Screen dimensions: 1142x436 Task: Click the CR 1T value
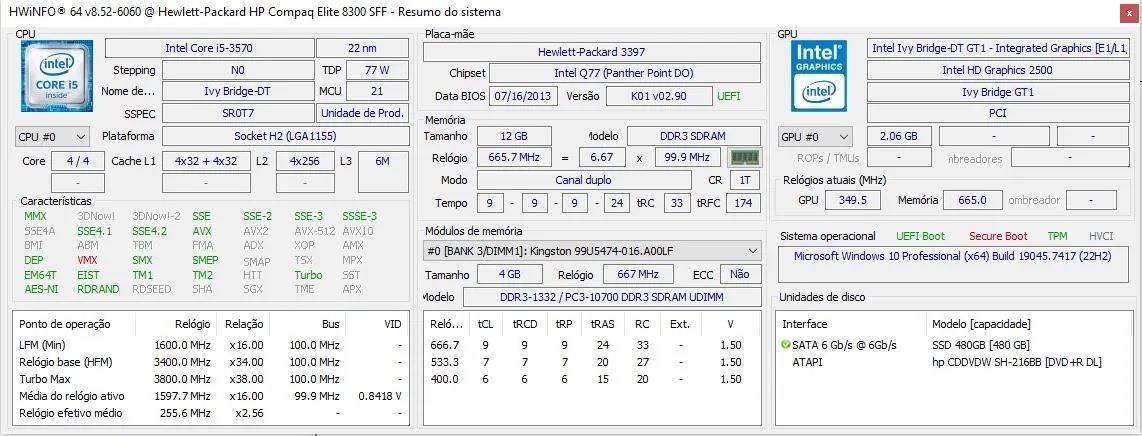(x=744, y=180)
